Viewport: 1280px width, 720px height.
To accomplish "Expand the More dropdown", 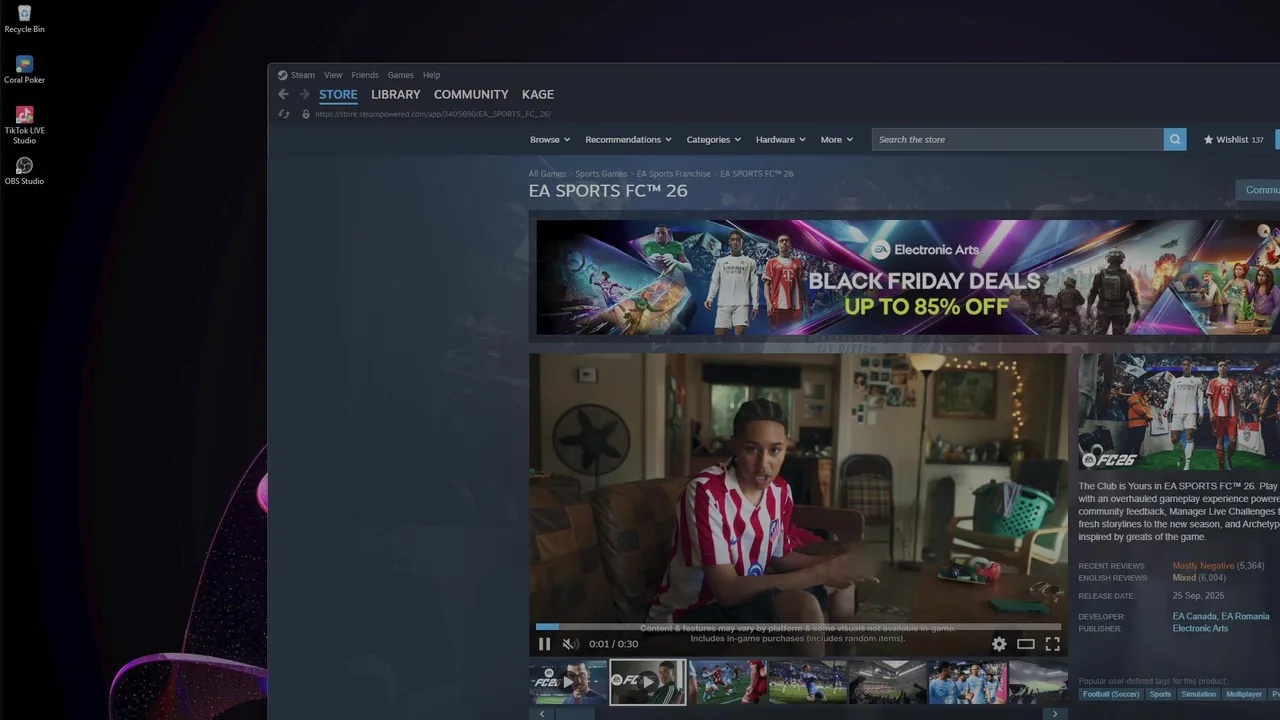I will 836,139.
